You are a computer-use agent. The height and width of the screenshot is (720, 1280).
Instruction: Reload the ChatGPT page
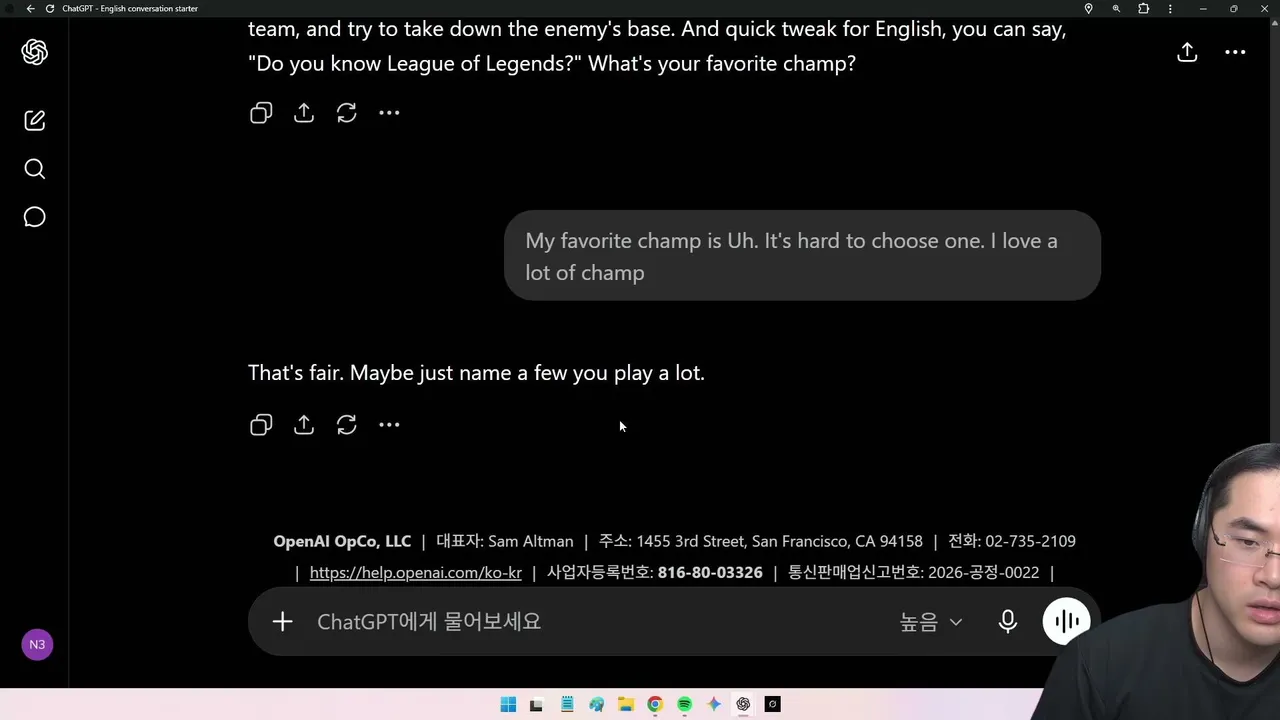click(50, 8)
